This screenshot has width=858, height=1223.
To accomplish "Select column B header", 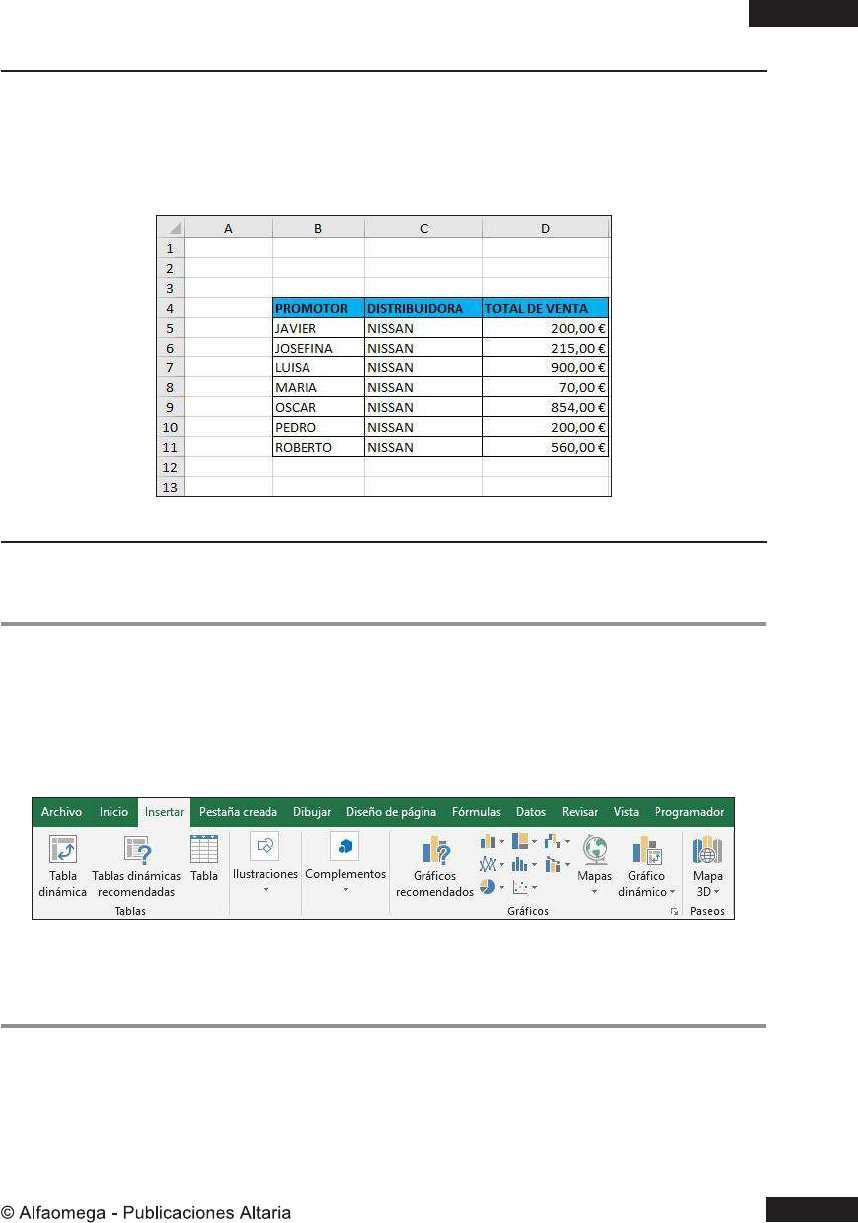I will point(318,228).
